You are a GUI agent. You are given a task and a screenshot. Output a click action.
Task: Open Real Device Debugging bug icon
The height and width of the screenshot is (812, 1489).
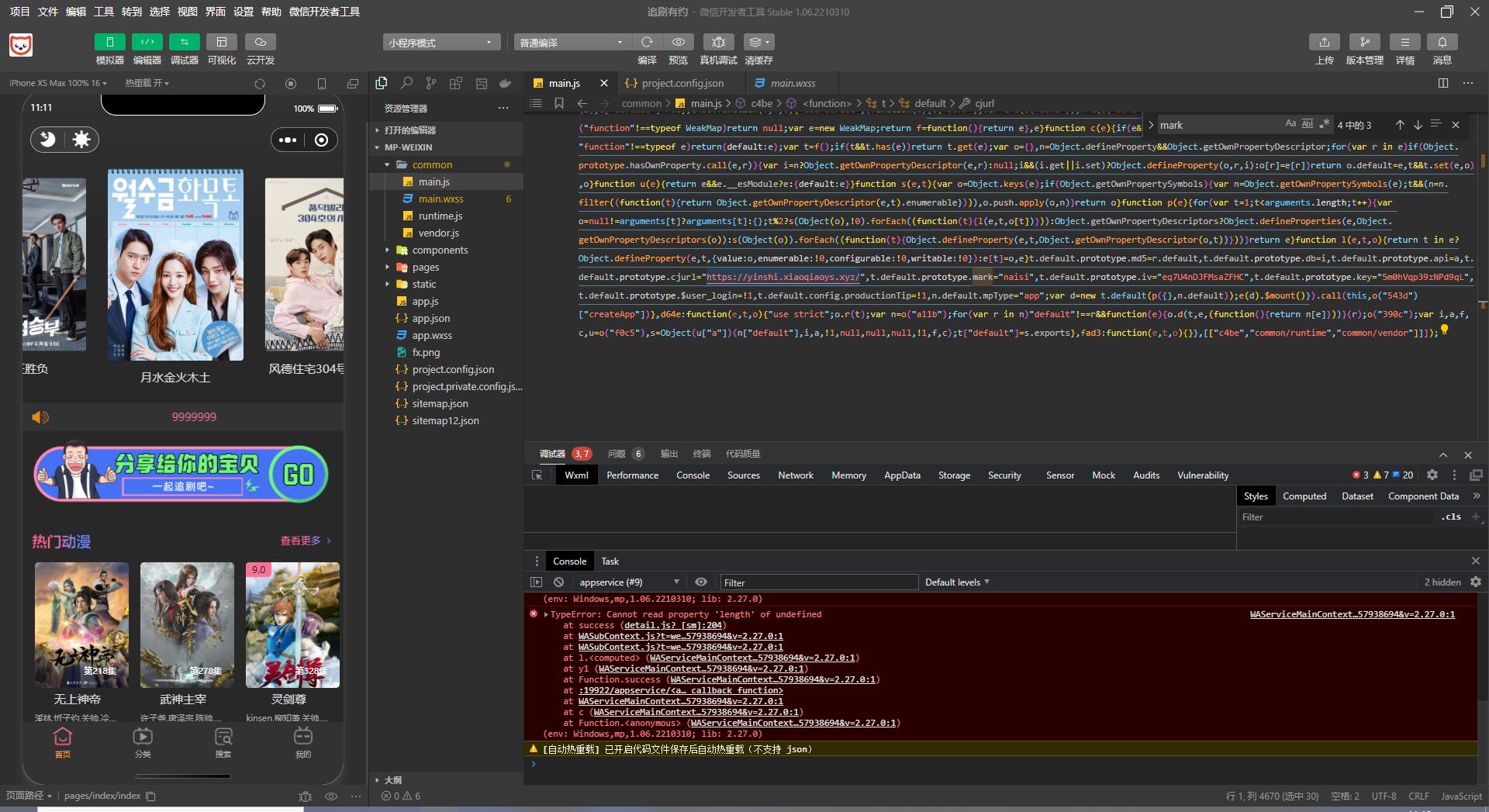pyautogui.click(x=718, y=42)
